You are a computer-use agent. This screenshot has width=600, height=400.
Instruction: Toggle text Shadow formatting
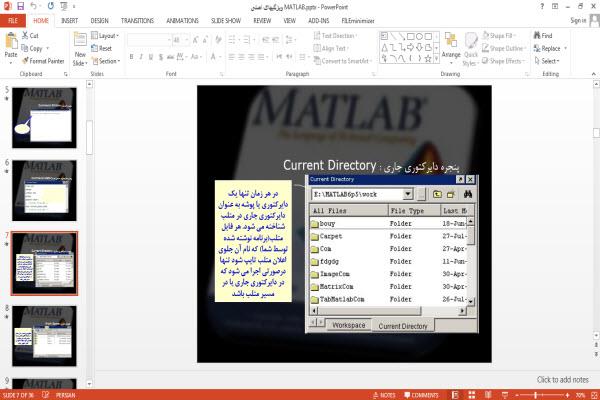pyautogui.click(x=161, y=57)
